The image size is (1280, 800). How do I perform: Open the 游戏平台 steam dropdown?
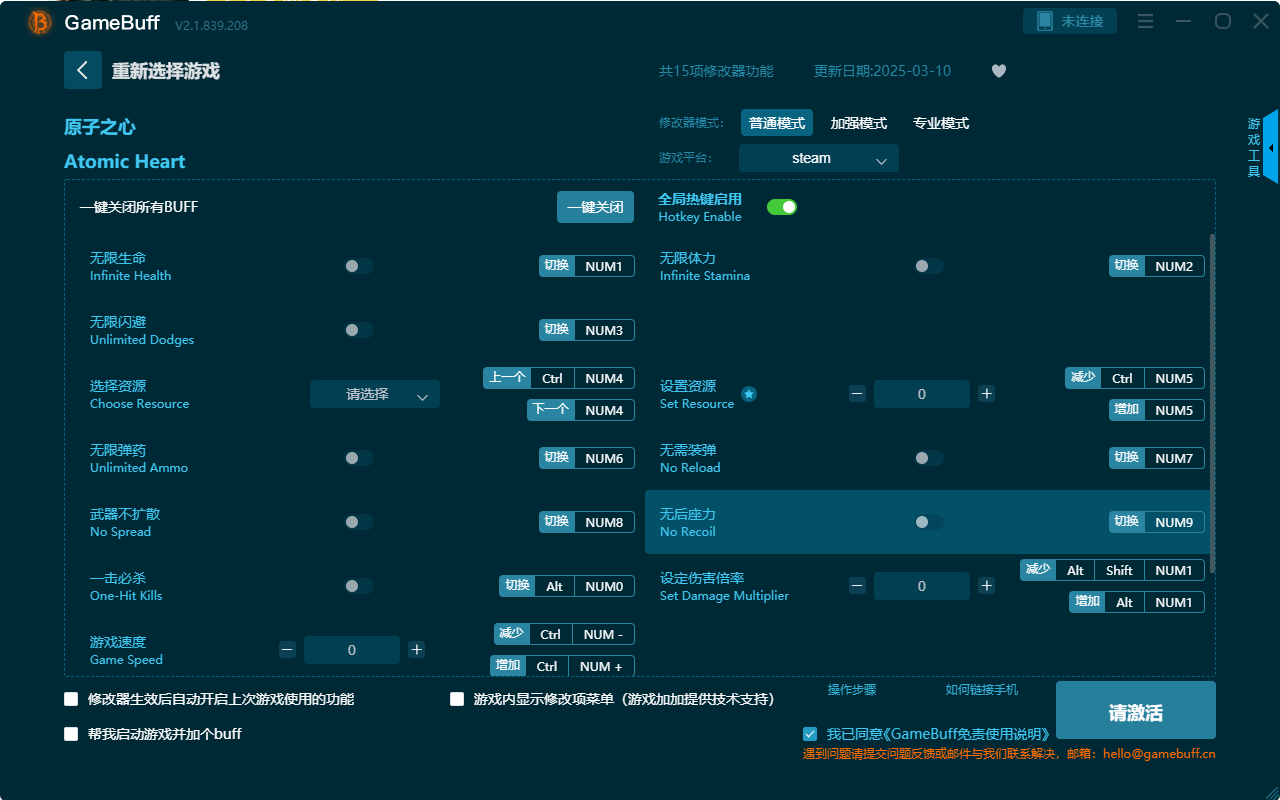(x=818, y=158)
